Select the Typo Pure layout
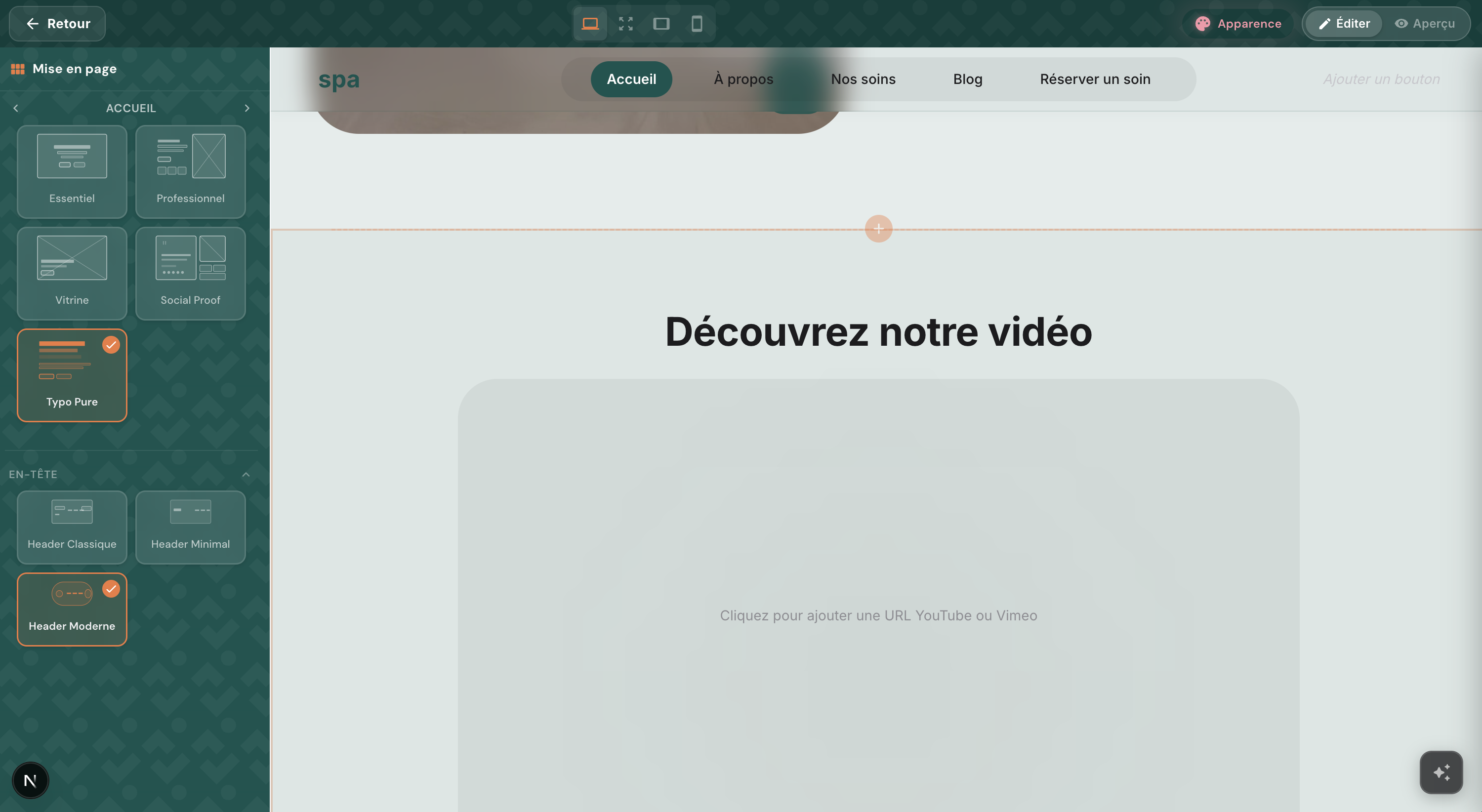The height and width of the screenshot is (812, 1482). (72, 375)
